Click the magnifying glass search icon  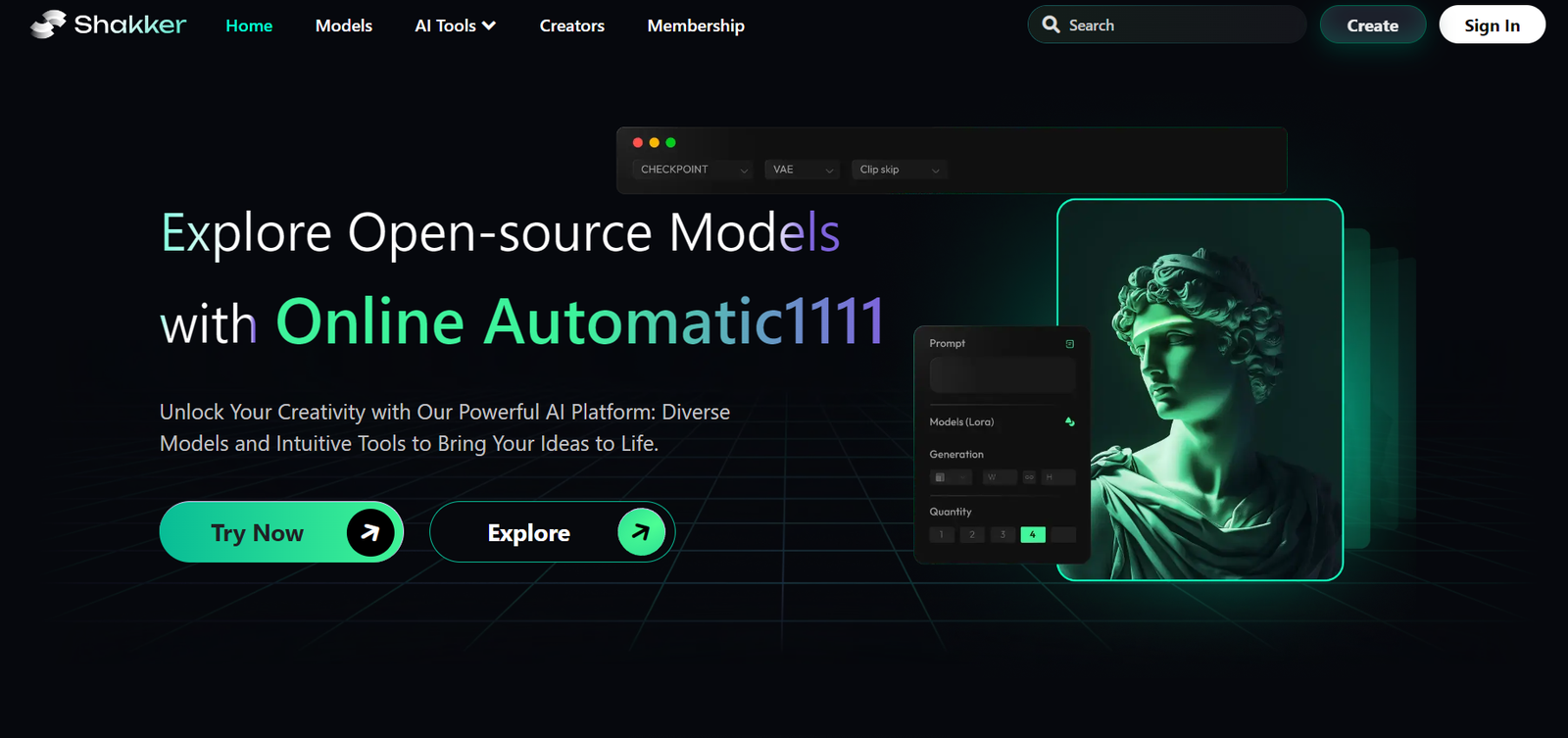click(x=1051, y=25)
